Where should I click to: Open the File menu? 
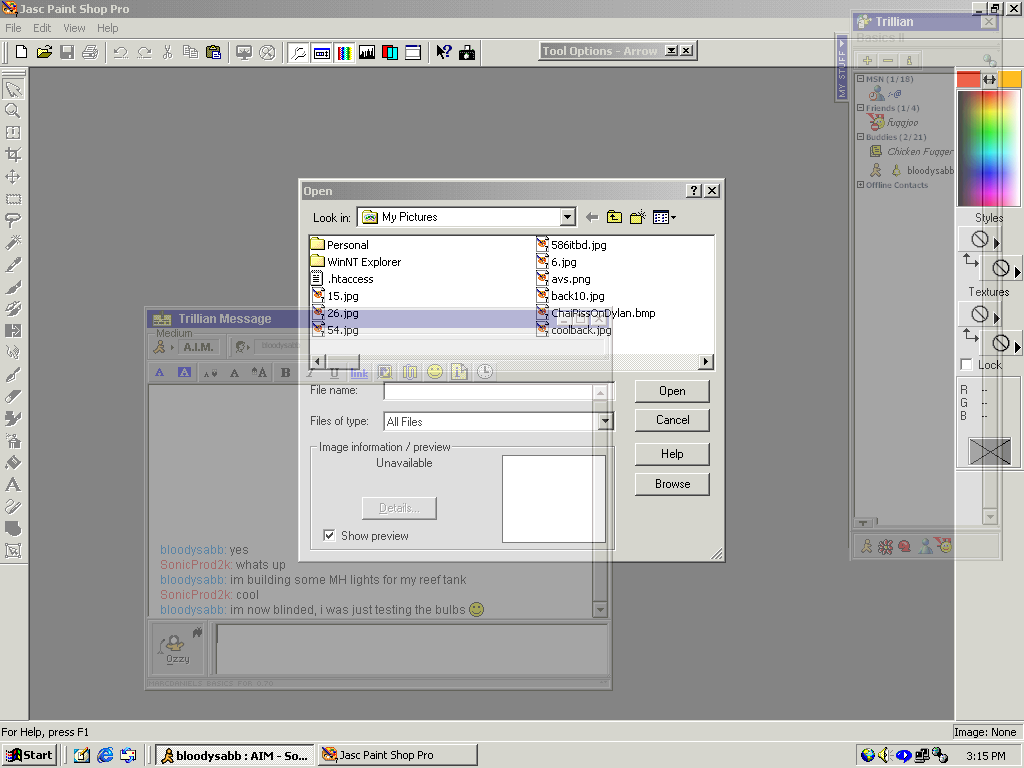pyautogui.click(x=13, y=28)
